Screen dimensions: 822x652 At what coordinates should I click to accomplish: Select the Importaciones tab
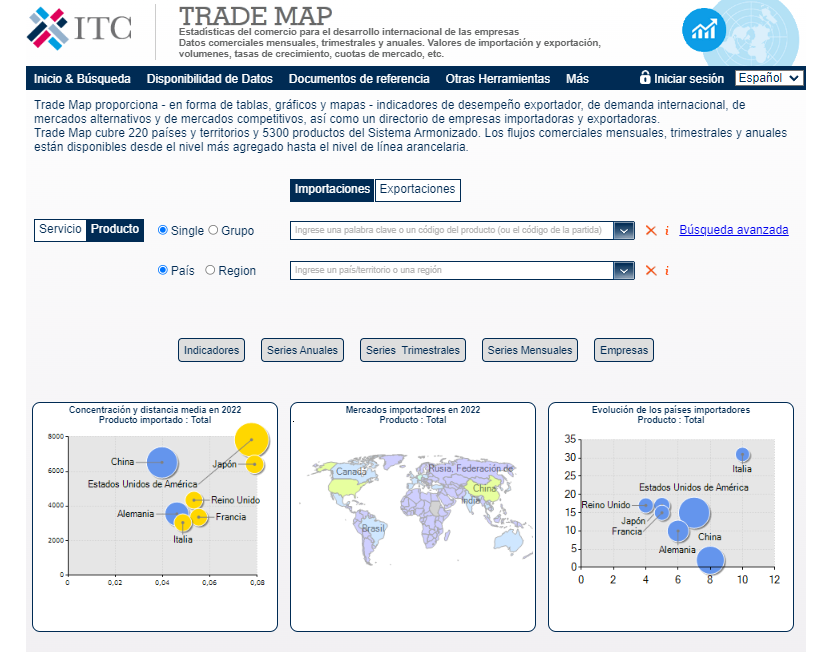(x=332, y=189)
